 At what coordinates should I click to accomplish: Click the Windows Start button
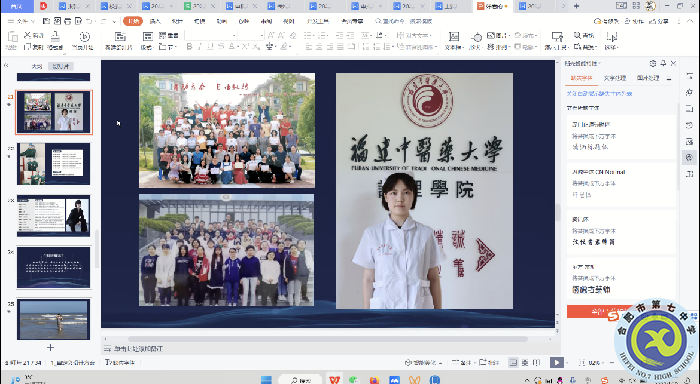point(266,380)
